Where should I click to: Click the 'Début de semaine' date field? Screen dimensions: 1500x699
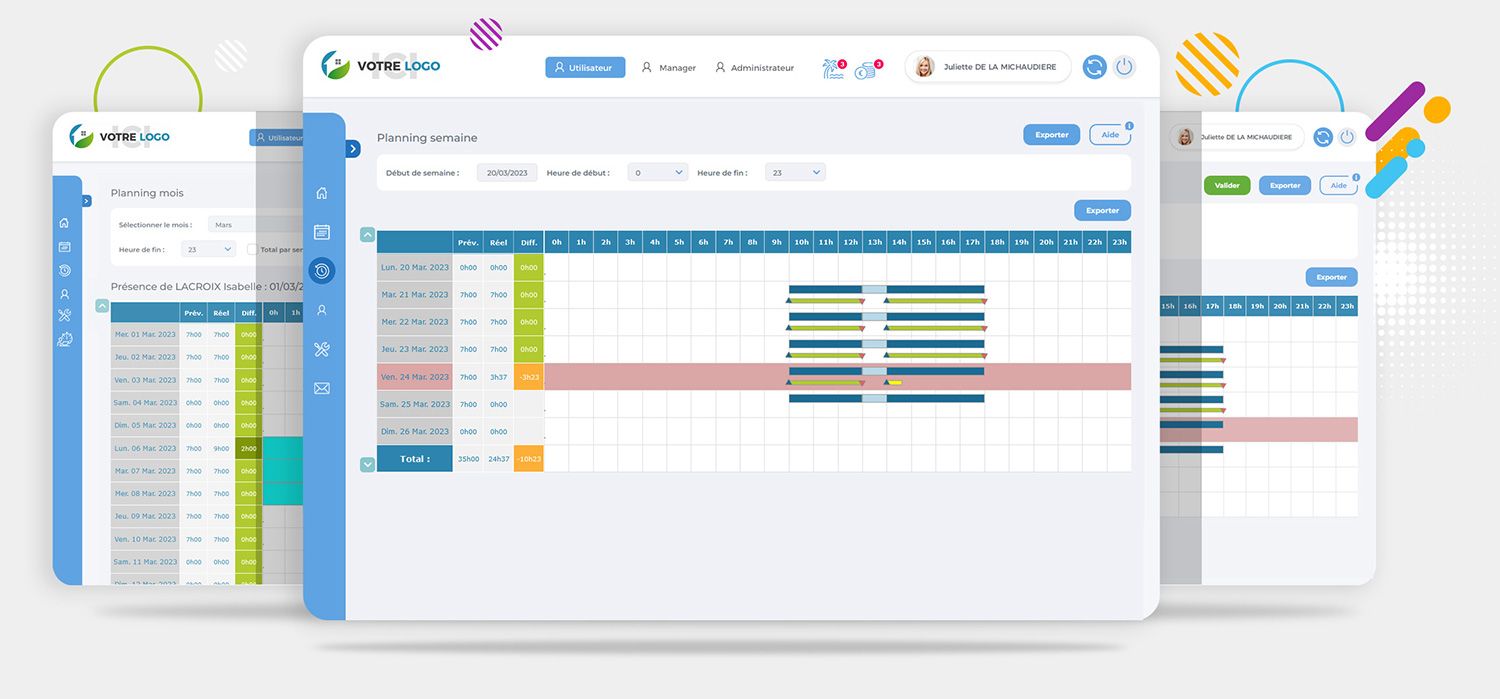pyautogui.click(x=507, y=173)
